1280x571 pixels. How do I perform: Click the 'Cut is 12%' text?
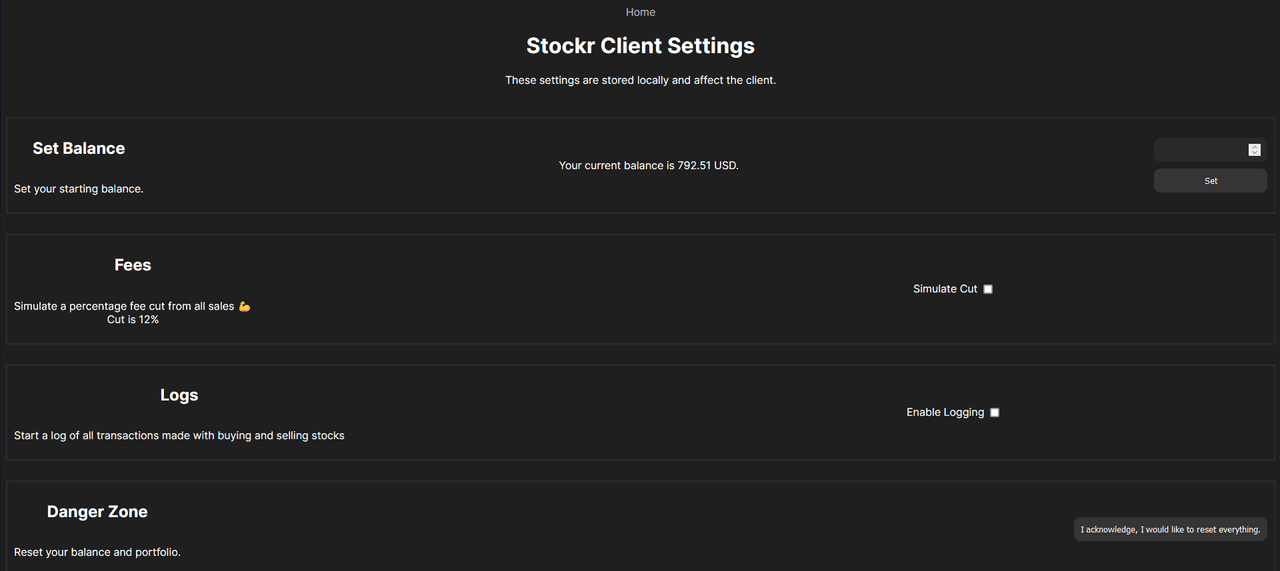point(133,320)
